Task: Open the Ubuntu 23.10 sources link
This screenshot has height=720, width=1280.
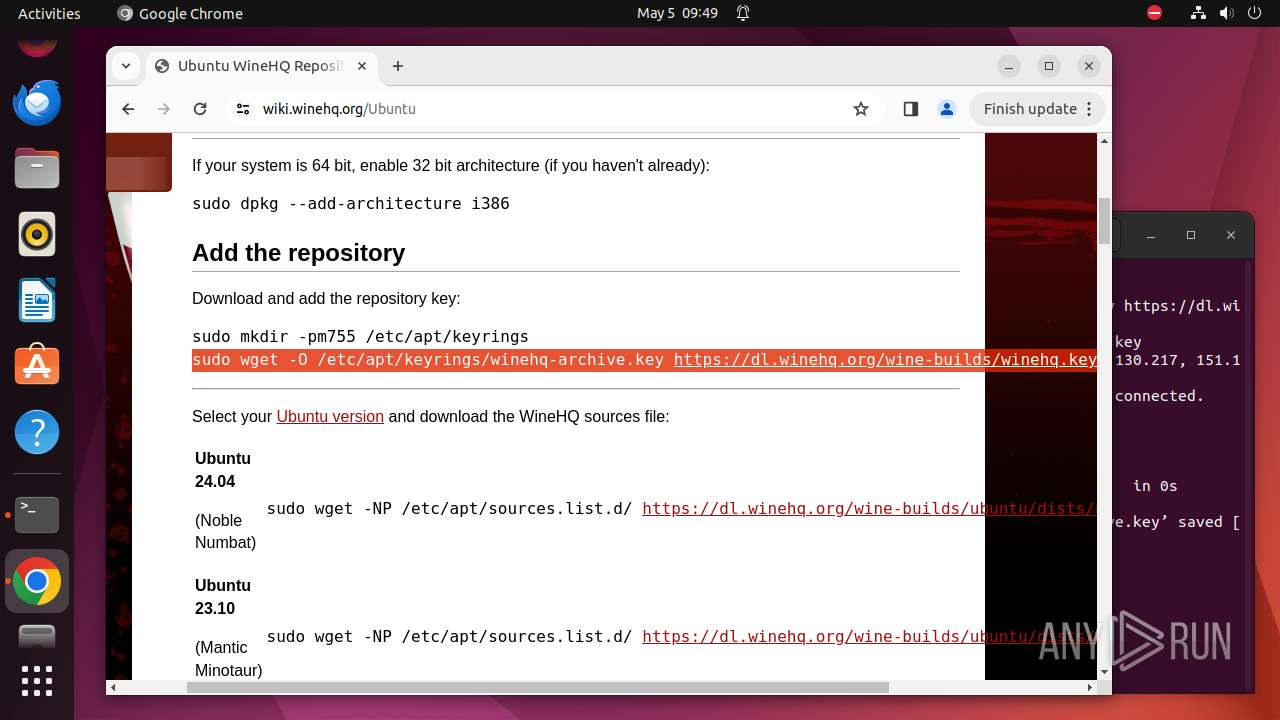Action: (869, 636)
